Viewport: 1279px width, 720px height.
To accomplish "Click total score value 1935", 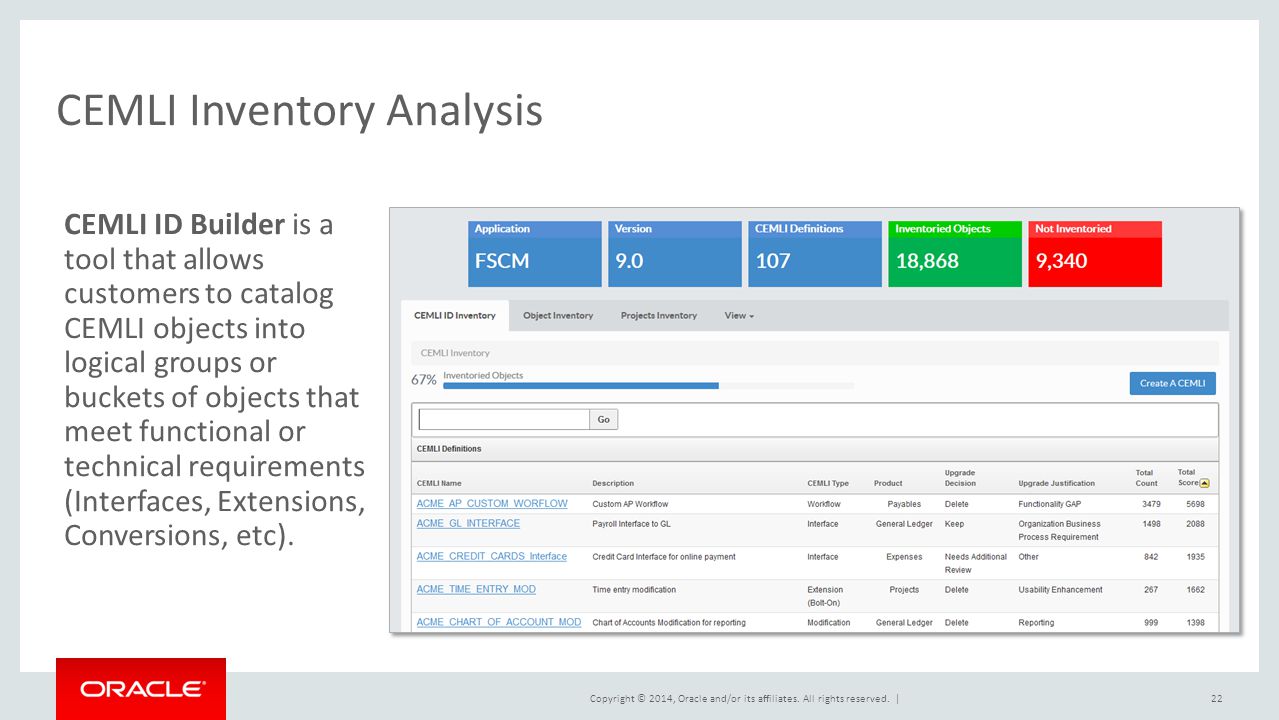I will pos(1195,557).
